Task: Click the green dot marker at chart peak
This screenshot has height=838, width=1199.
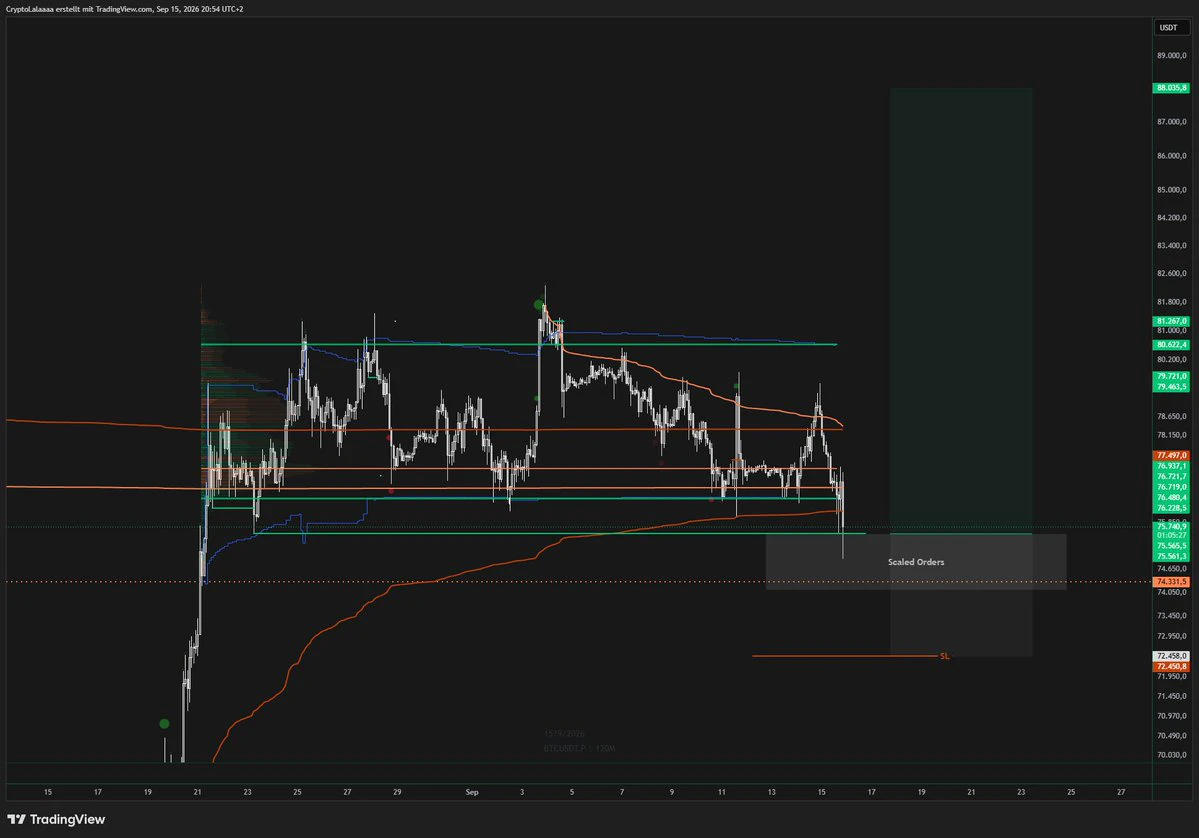Action: coord(538,305)
